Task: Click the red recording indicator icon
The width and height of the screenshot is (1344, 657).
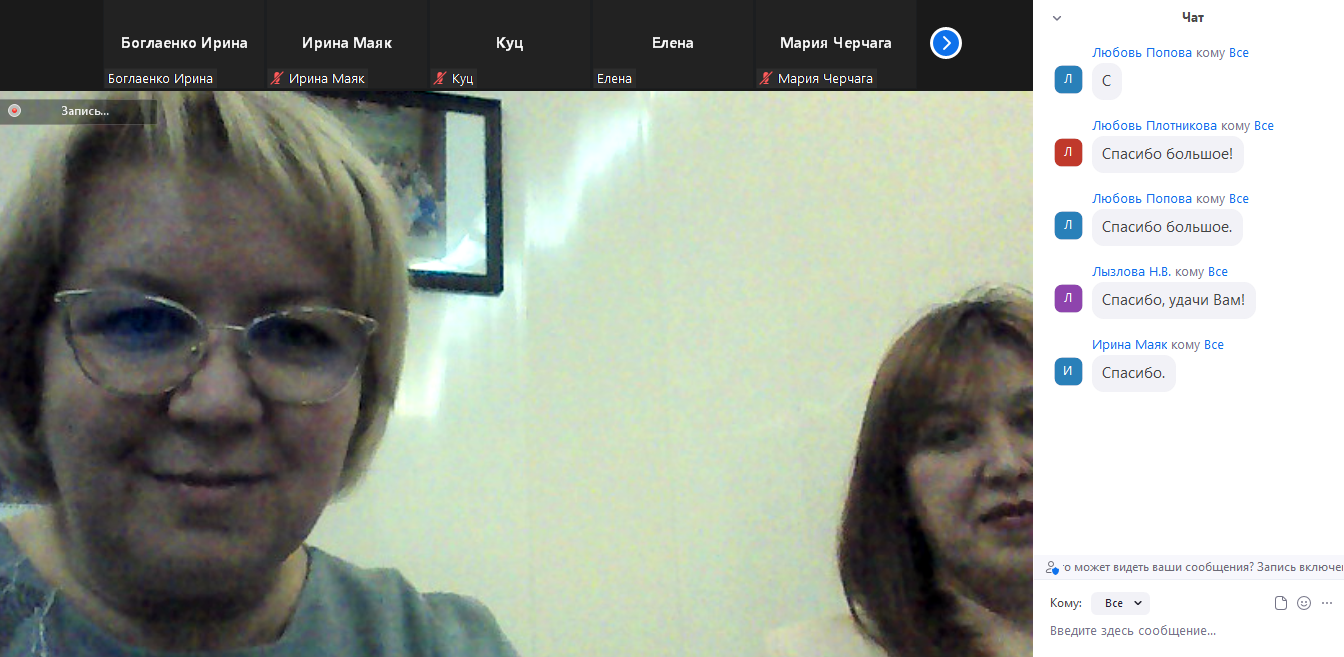Action: coord(14,111)
